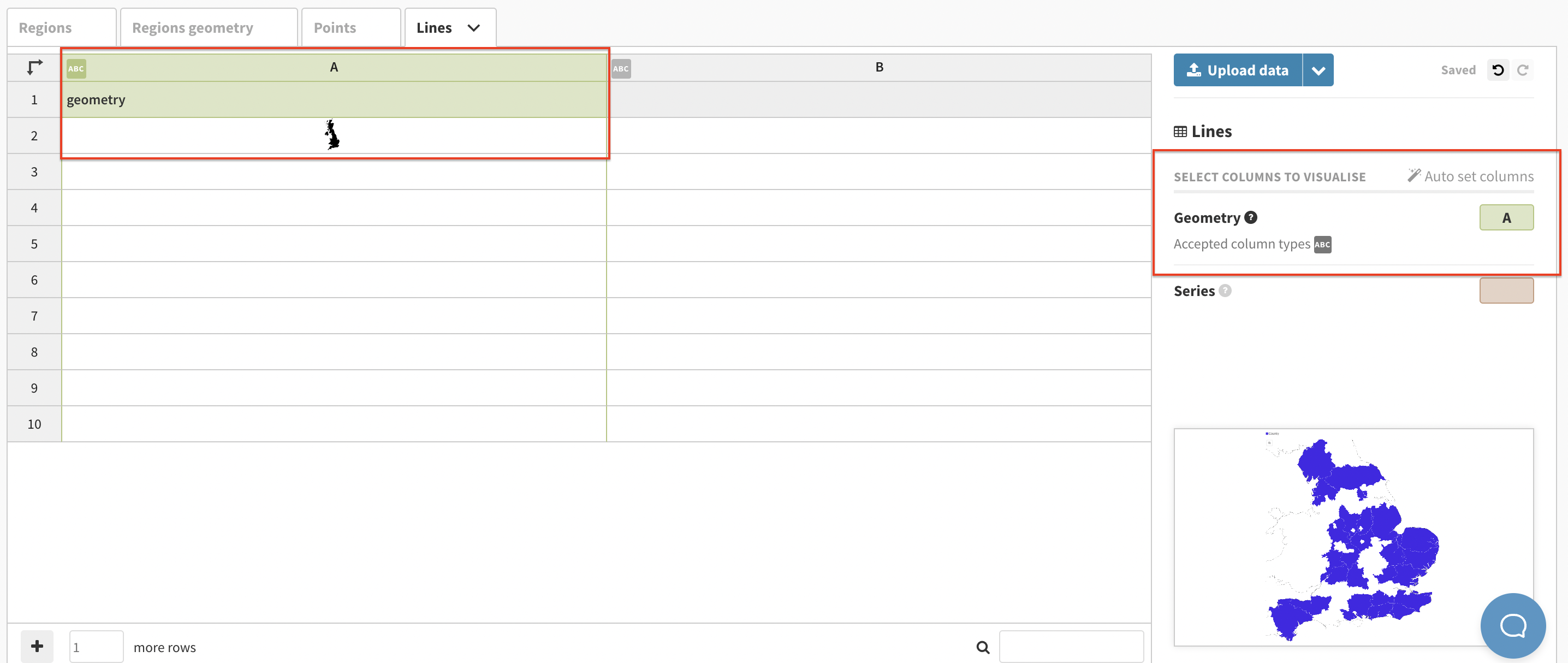This screenshot has width=1568, height=663.
Task: Click cell B2 in the sheet
Action: coord(879,135)
